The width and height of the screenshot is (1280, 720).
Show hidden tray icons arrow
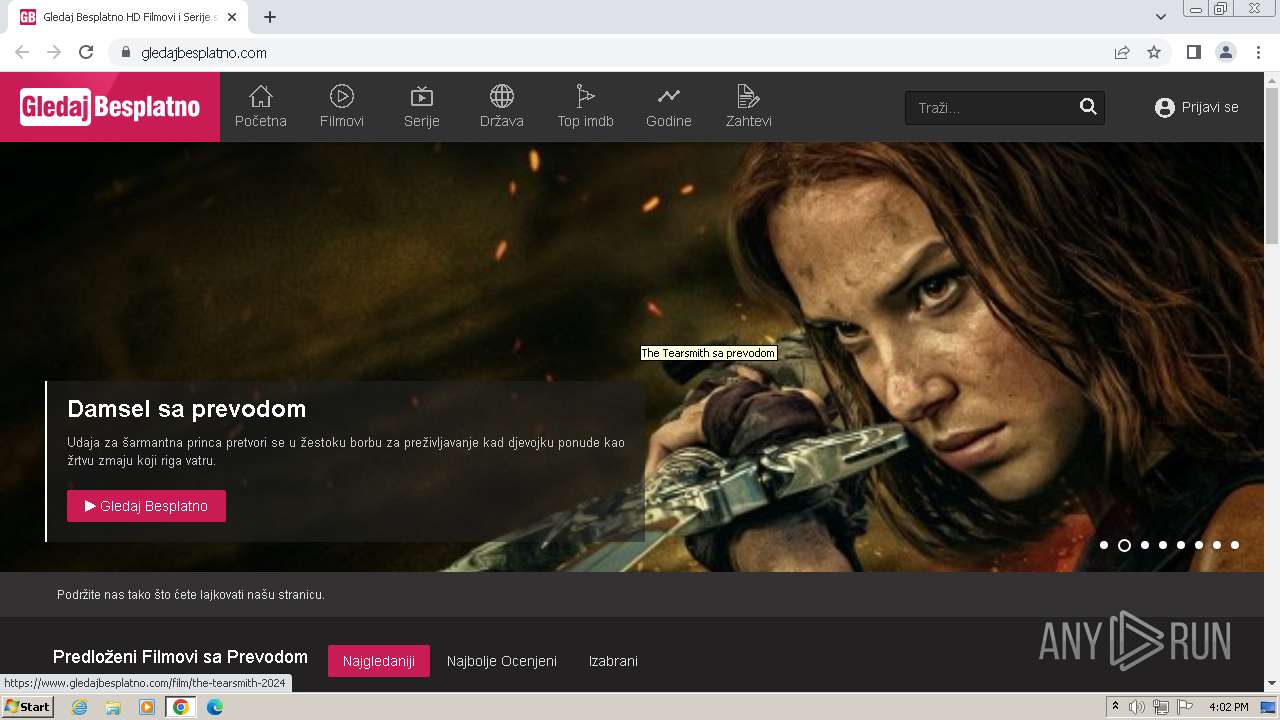click(x=1115, y=707)
